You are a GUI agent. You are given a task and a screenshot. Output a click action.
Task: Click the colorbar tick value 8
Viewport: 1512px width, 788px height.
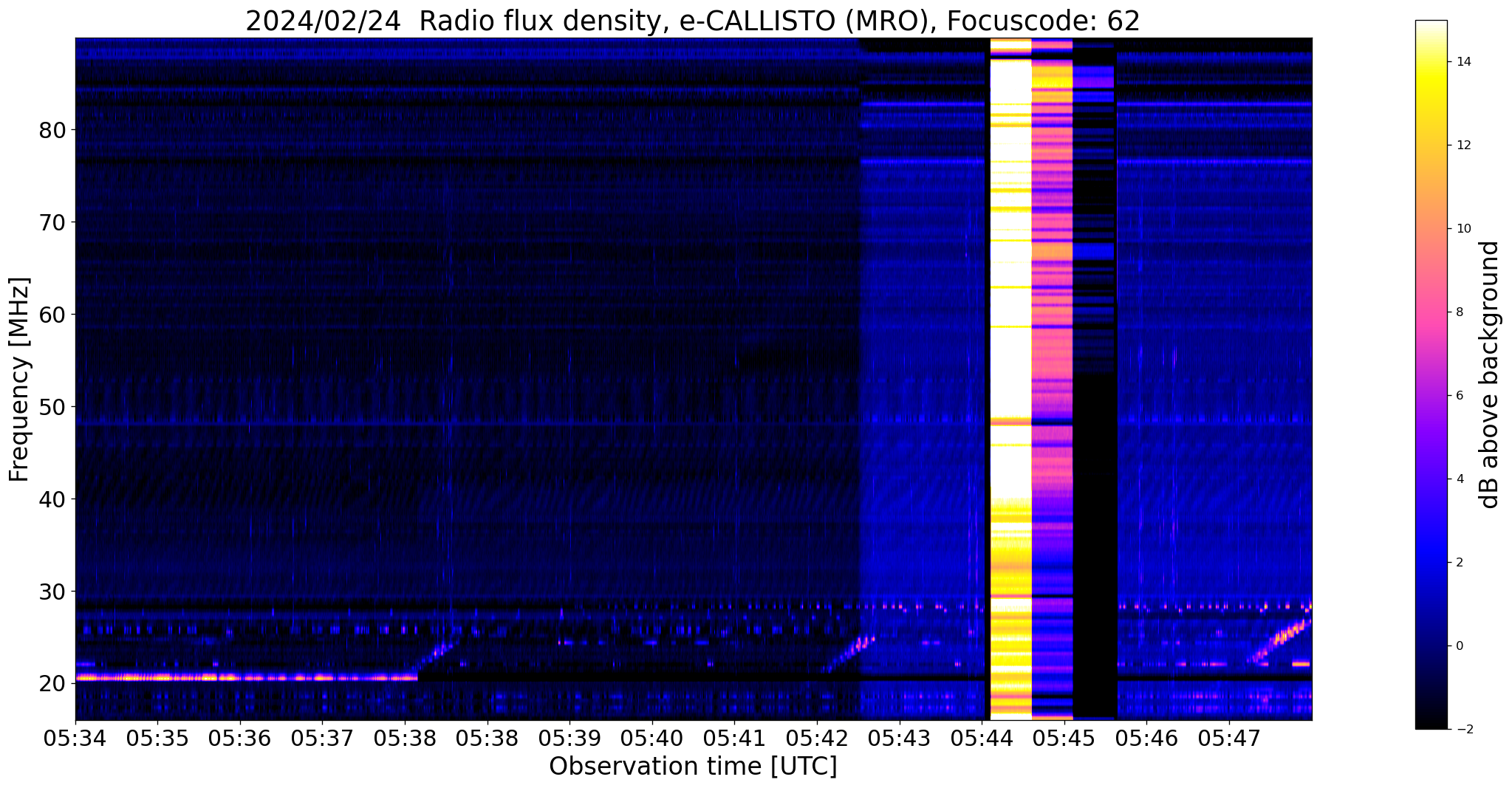(1458, 312)
